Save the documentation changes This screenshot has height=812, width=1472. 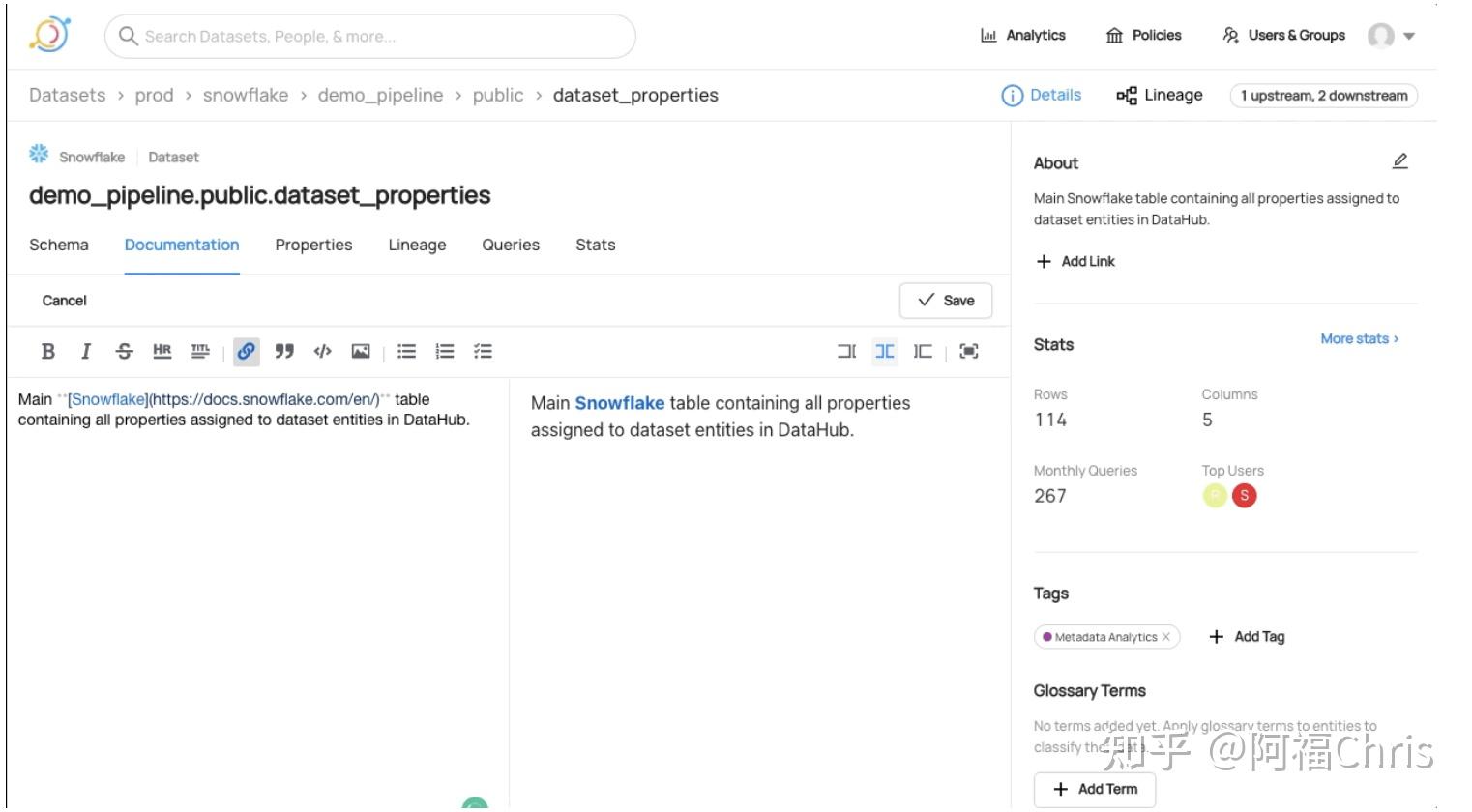(x=946, y=301)
